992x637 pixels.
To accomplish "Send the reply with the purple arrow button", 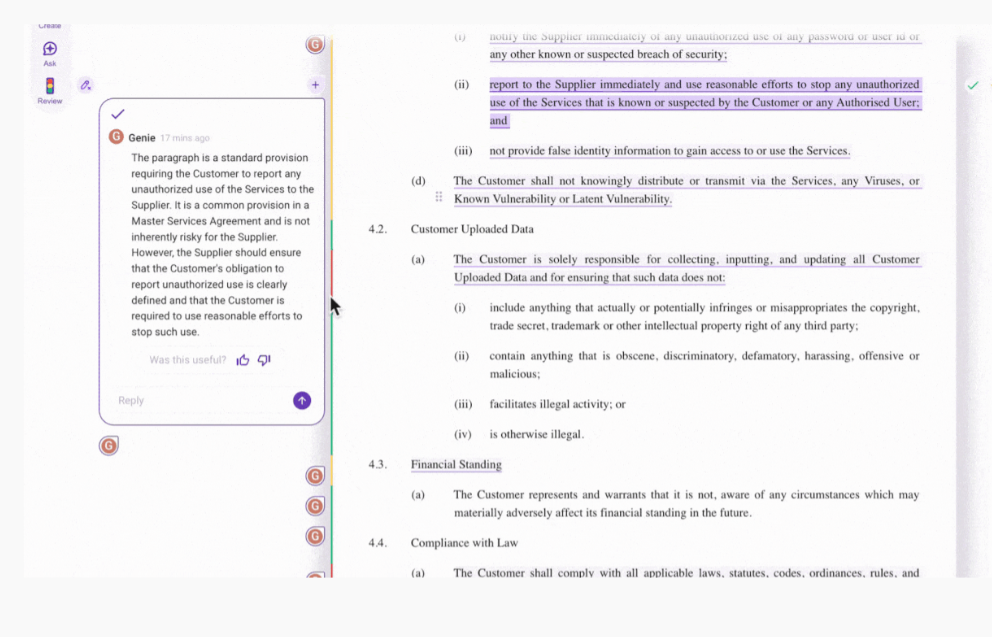I will pos(302,400).
